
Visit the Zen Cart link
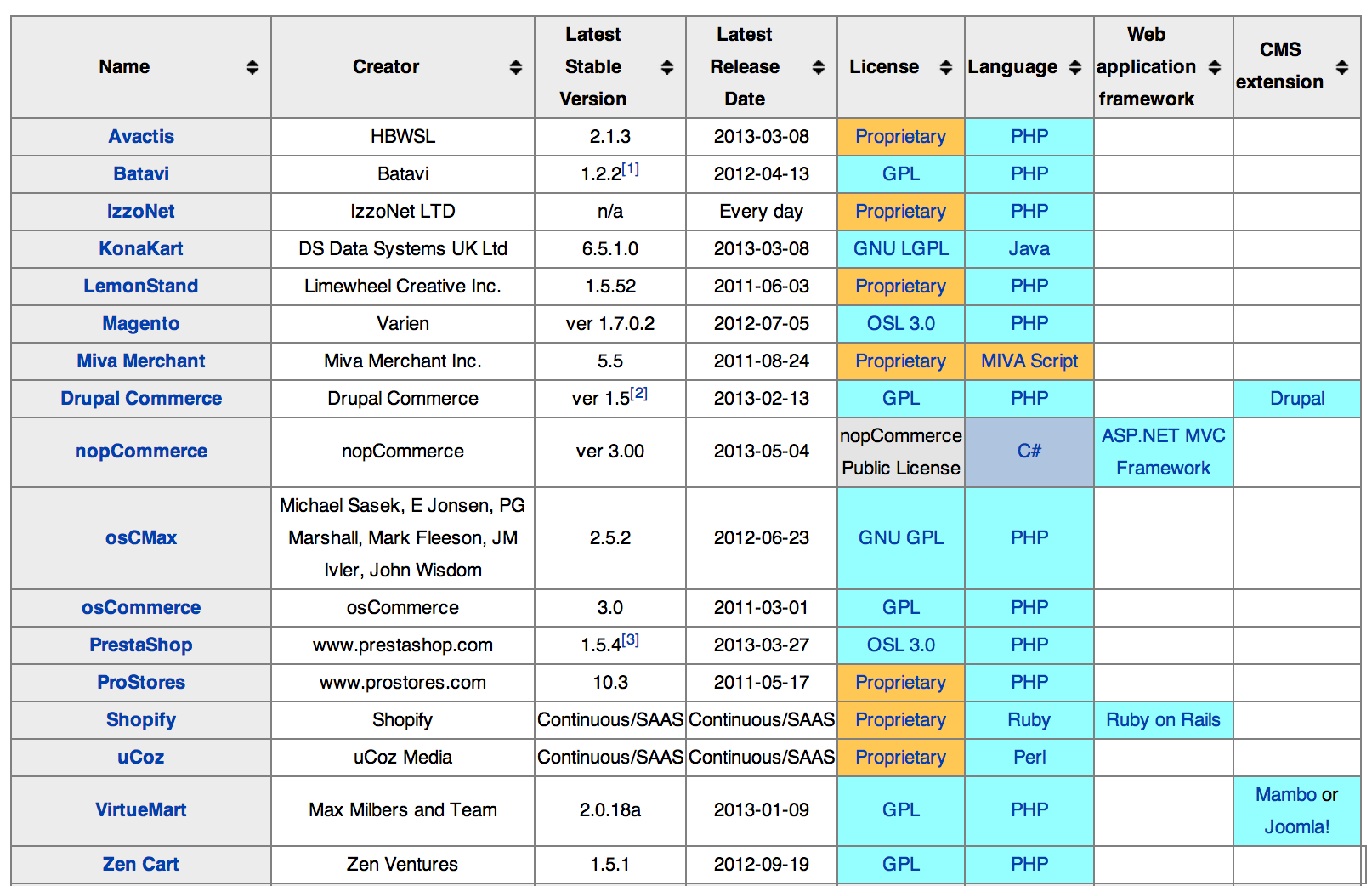tap(140, 864)
